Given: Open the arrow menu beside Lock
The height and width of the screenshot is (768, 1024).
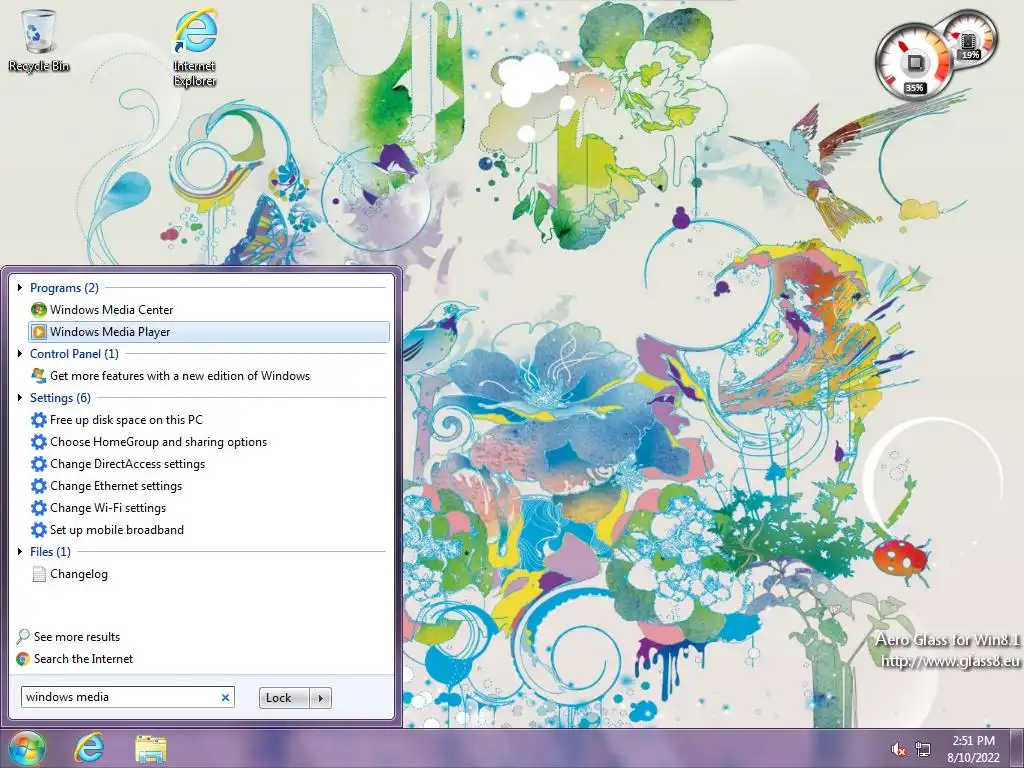Looking at the screenshot, I should (321, 697).
